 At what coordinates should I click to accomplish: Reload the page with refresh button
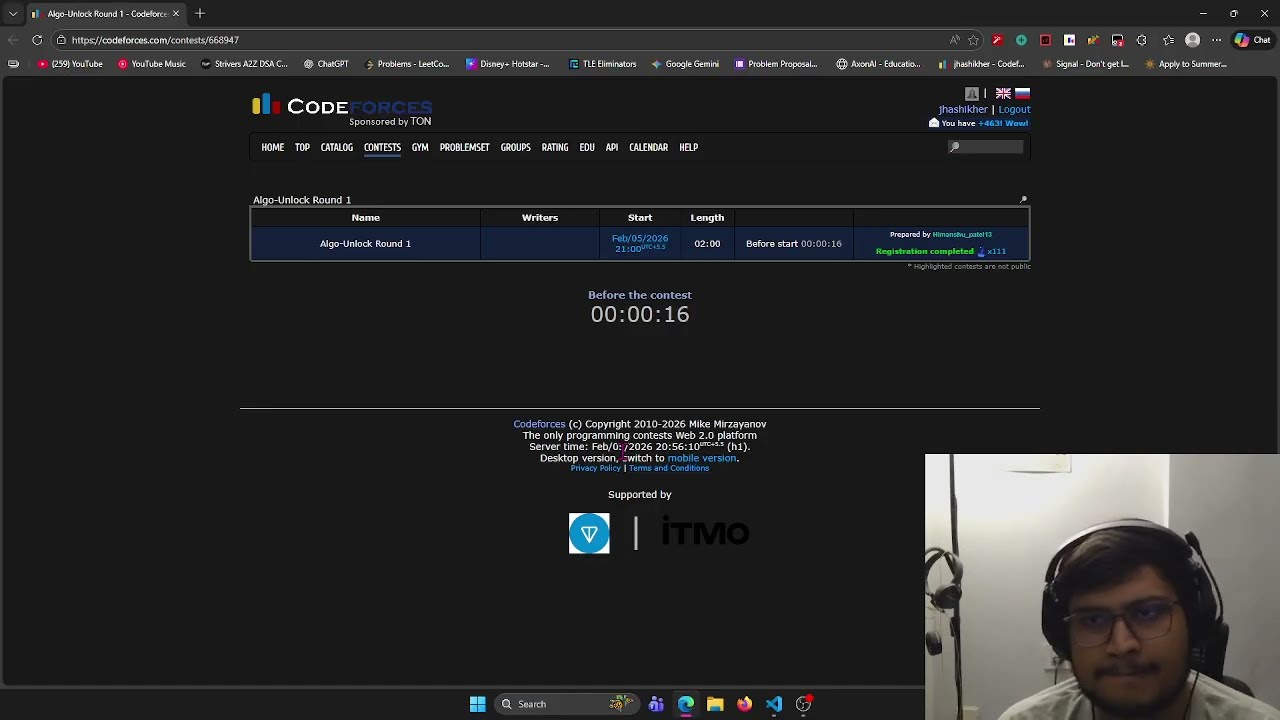click(37, 40)
